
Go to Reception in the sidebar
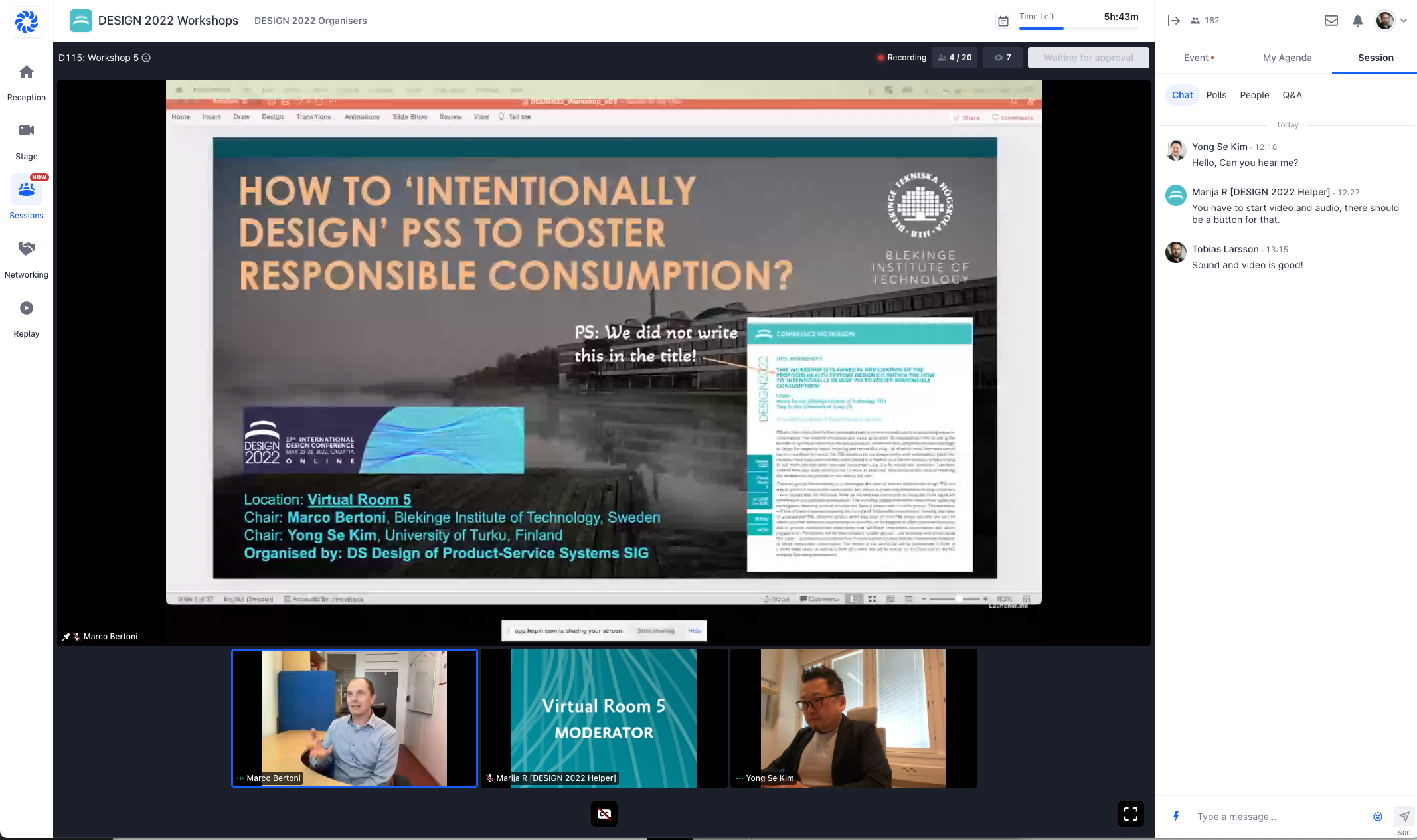(27, 82)
